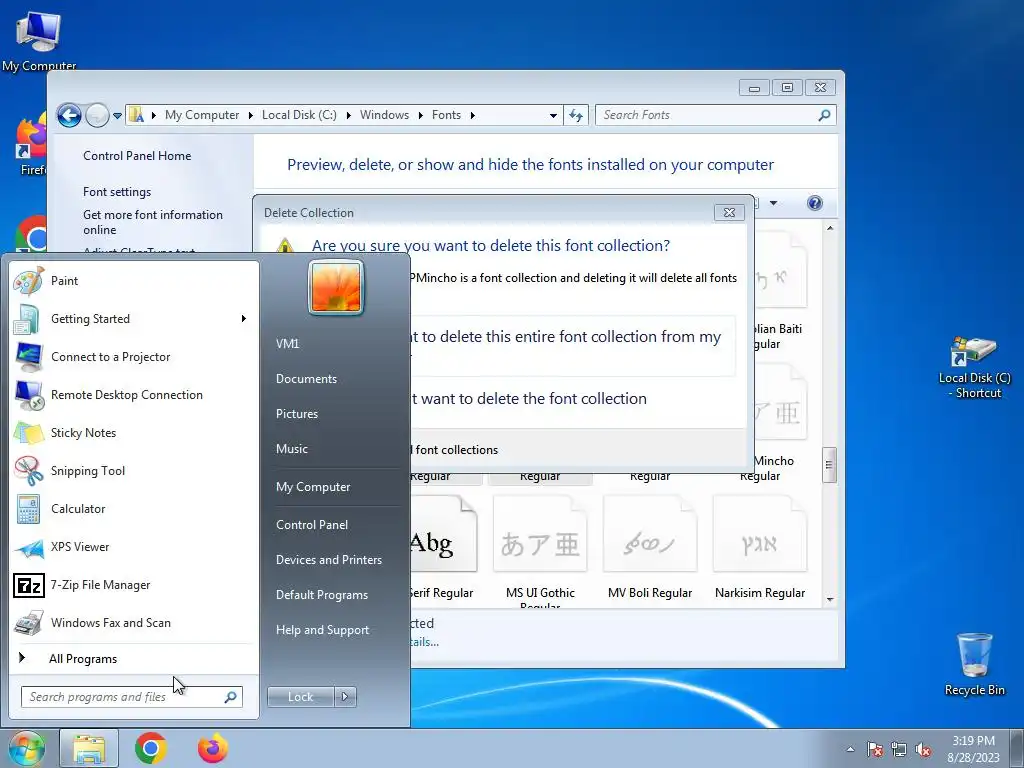Screen dimensions: 1024x768
Task: Close the Delete Collection dialog
Action: (729, 213)
